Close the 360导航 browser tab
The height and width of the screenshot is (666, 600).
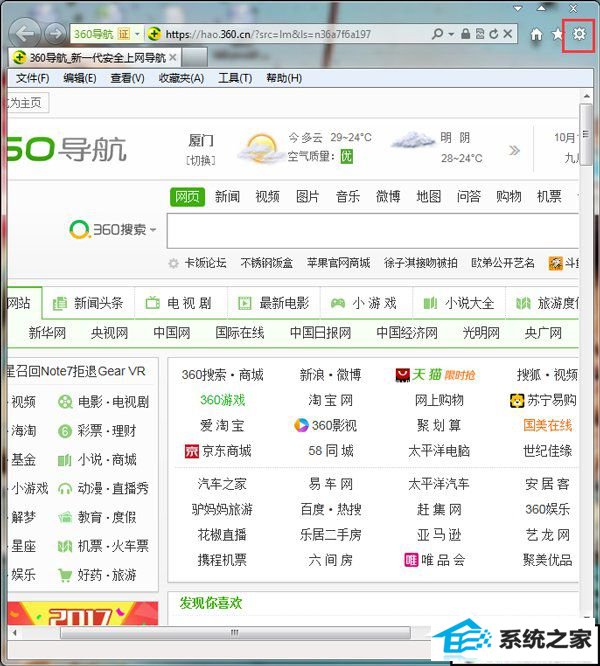(x=172, y=57)
